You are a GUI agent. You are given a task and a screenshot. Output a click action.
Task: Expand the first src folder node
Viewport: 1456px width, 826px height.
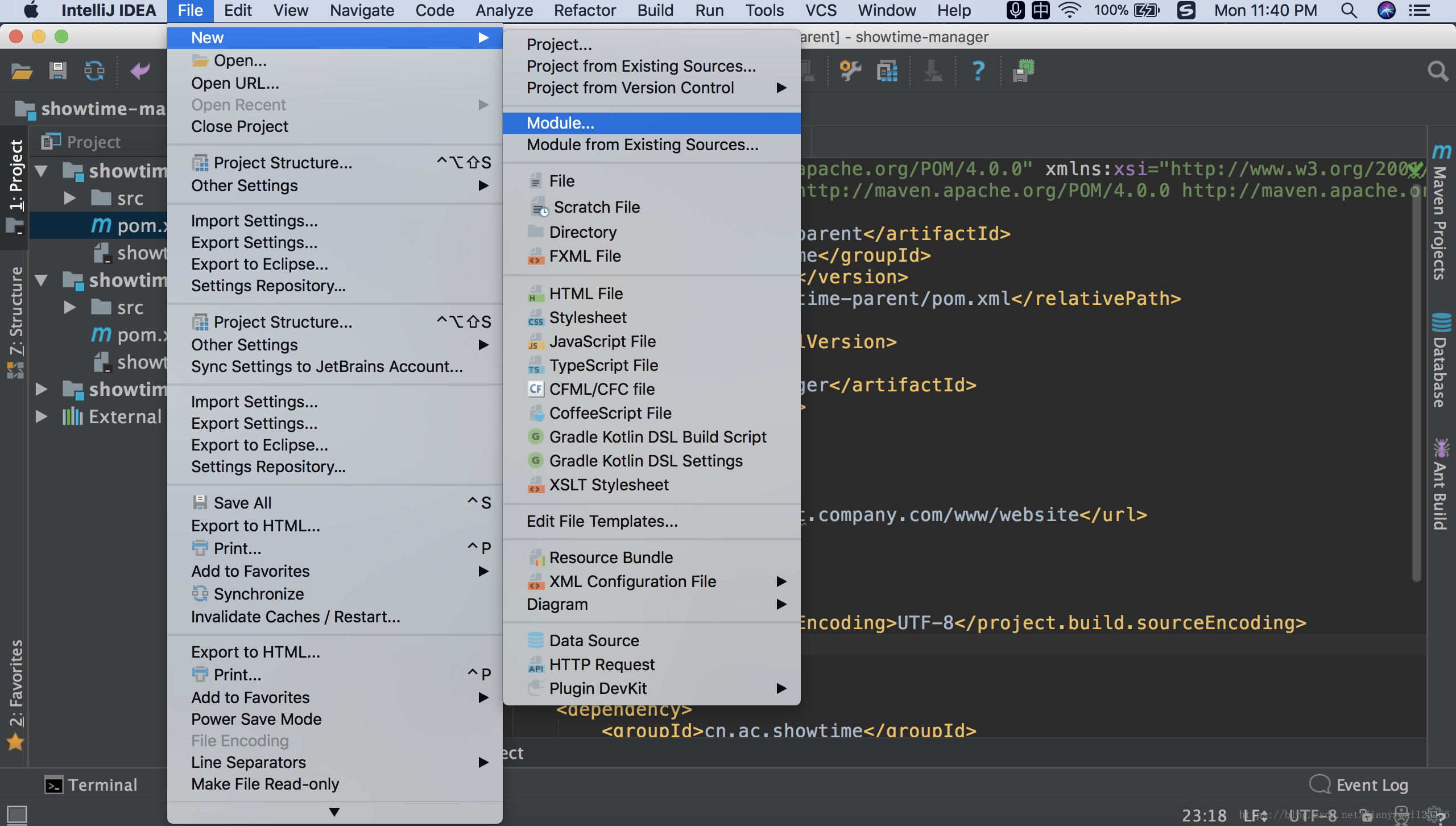(69, 198)
